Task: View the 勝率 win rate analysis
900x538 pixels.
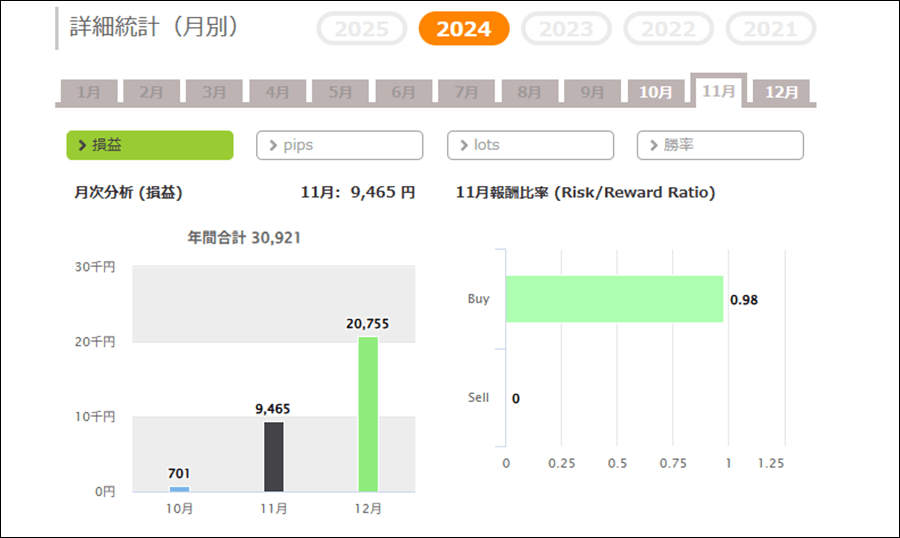Action: pos(720,145)
